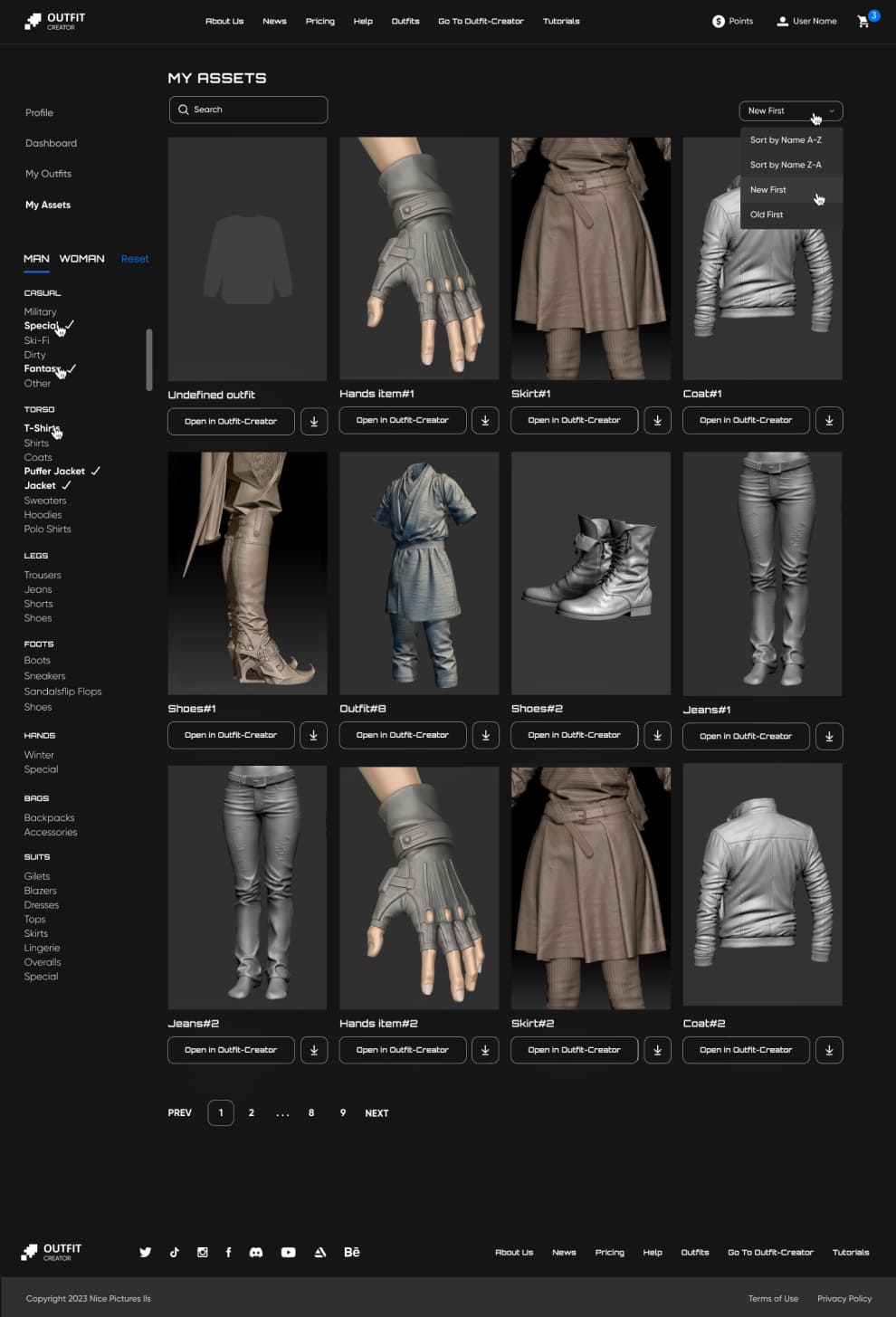This screenshot has height=1317, width=896.
Task: Open the Behance footer icon
Action: (352, 1253)
